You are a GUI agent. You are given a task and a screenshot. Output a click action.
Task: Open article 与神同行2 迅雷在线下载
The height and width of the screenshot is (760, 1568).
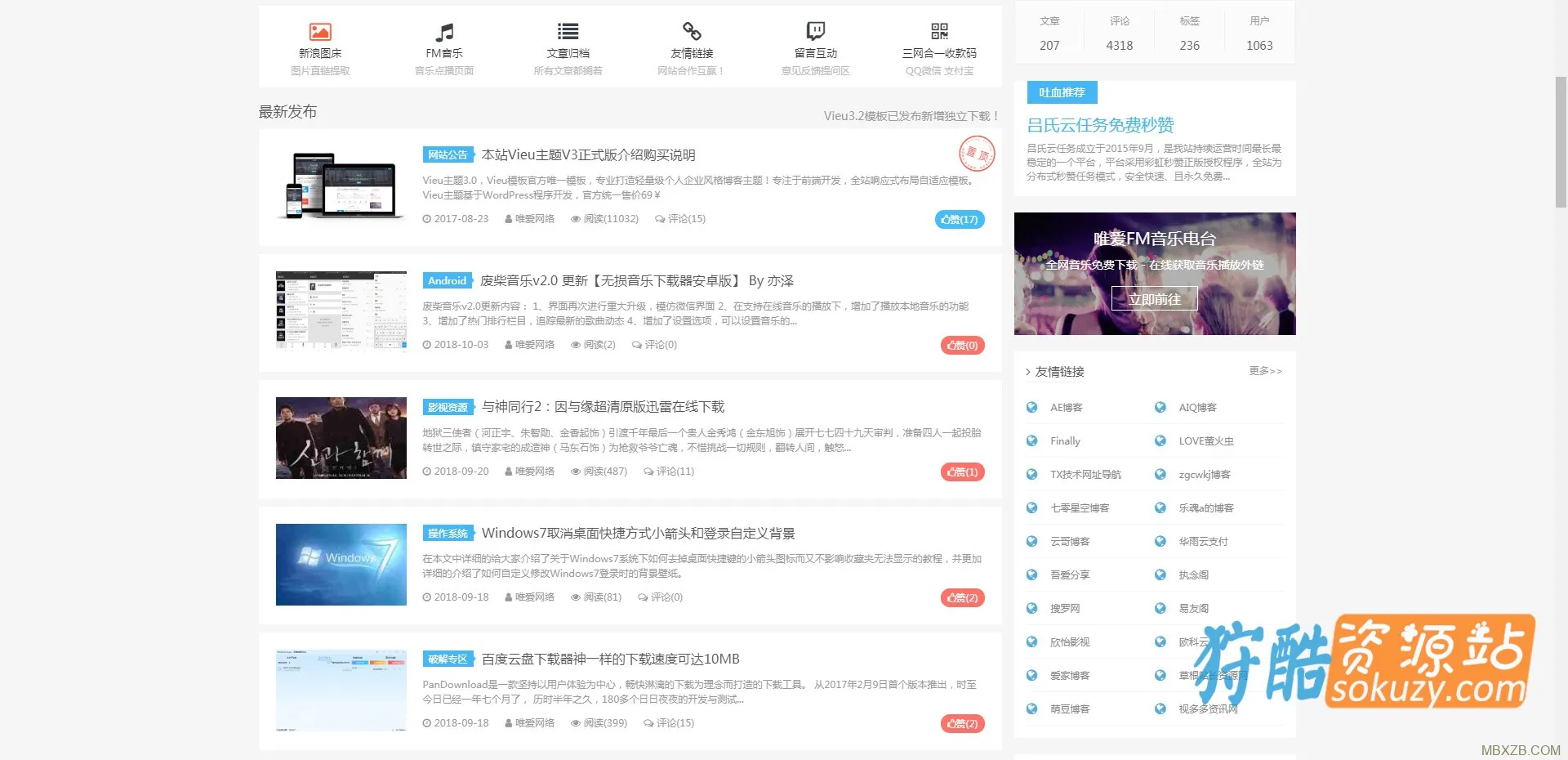[x=604, y=406]
